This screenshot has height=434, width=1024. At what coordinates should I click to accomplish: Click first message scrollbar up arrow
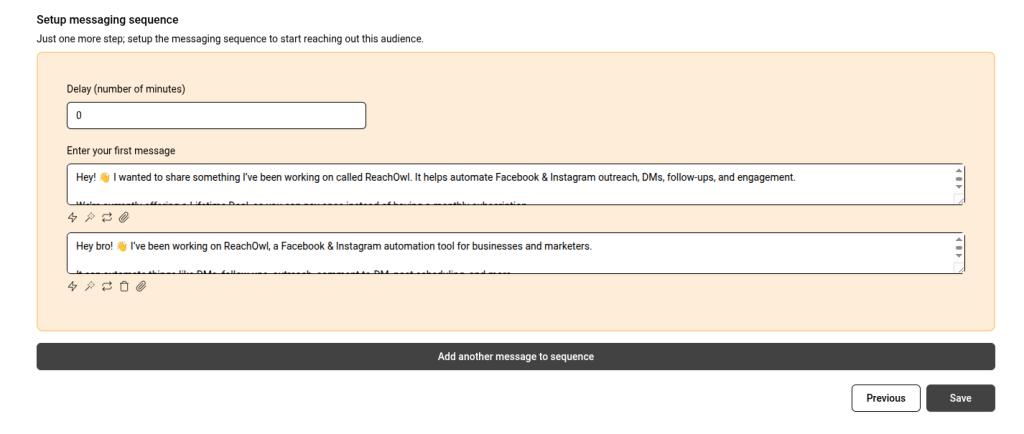(x=959, y=170)
